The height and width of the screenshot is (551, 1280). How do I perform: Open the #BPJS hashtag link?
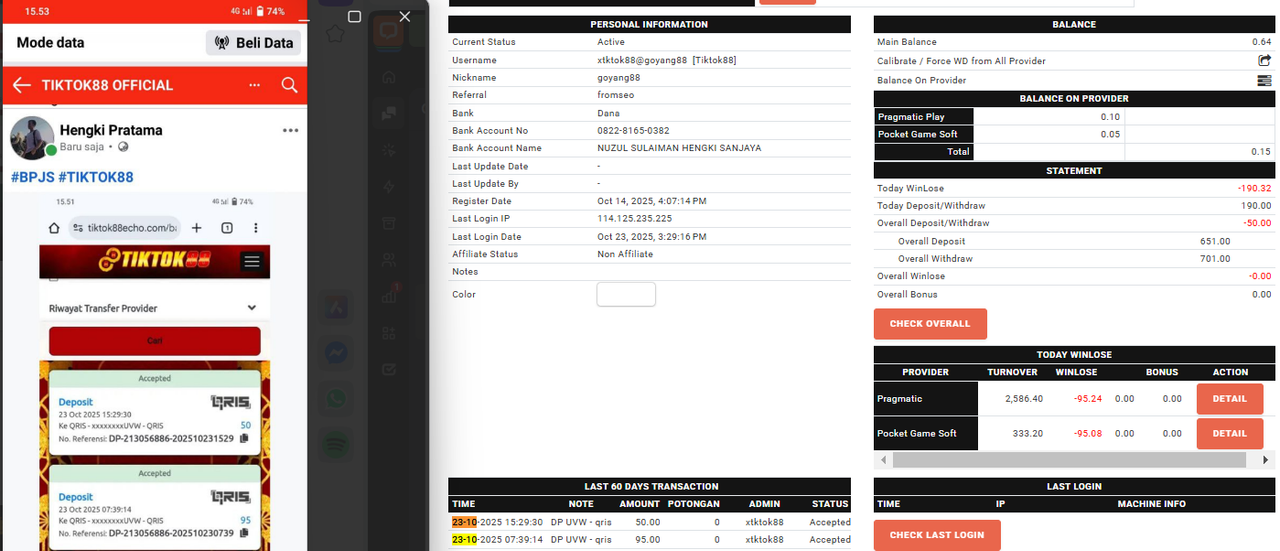32,177
